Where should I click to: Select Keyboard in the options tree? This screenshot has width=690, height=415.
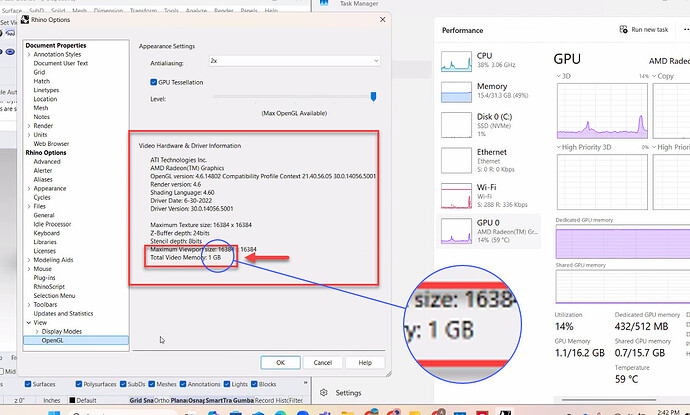[46, 233]
